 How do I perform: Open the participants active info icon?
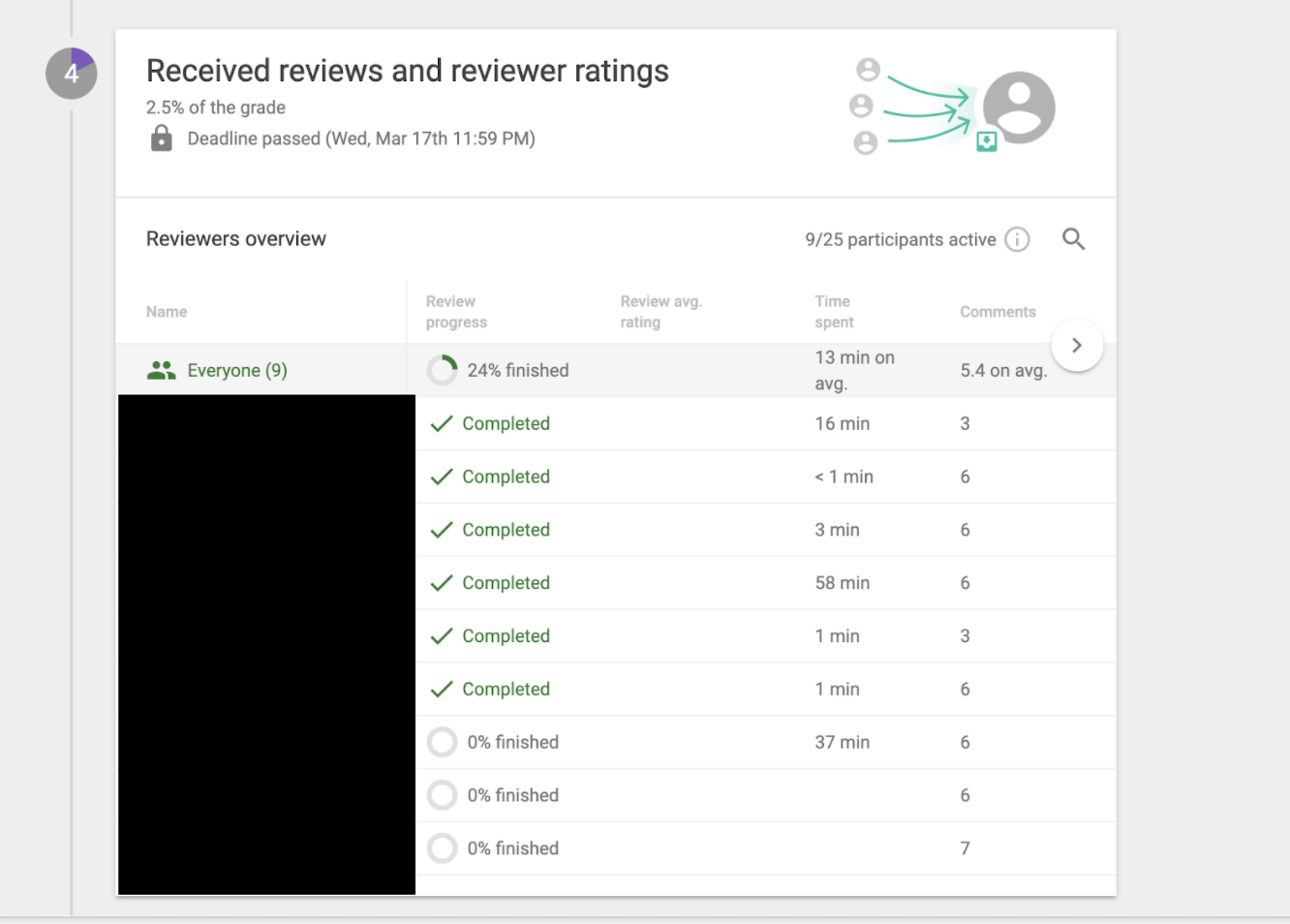click(1017, 239)
